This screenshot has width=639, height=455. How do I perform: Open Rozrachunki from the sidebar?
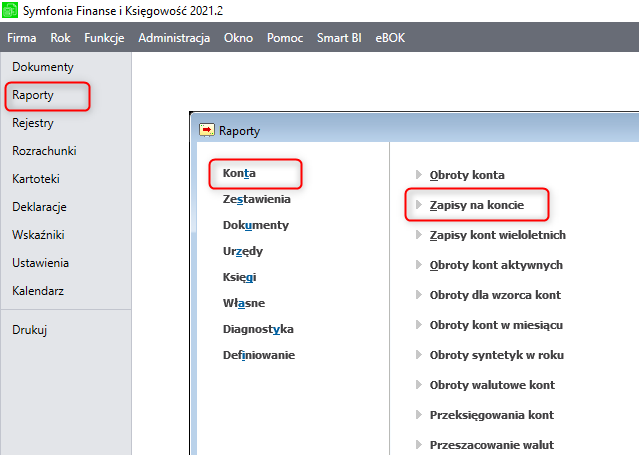tap(44, 151)
